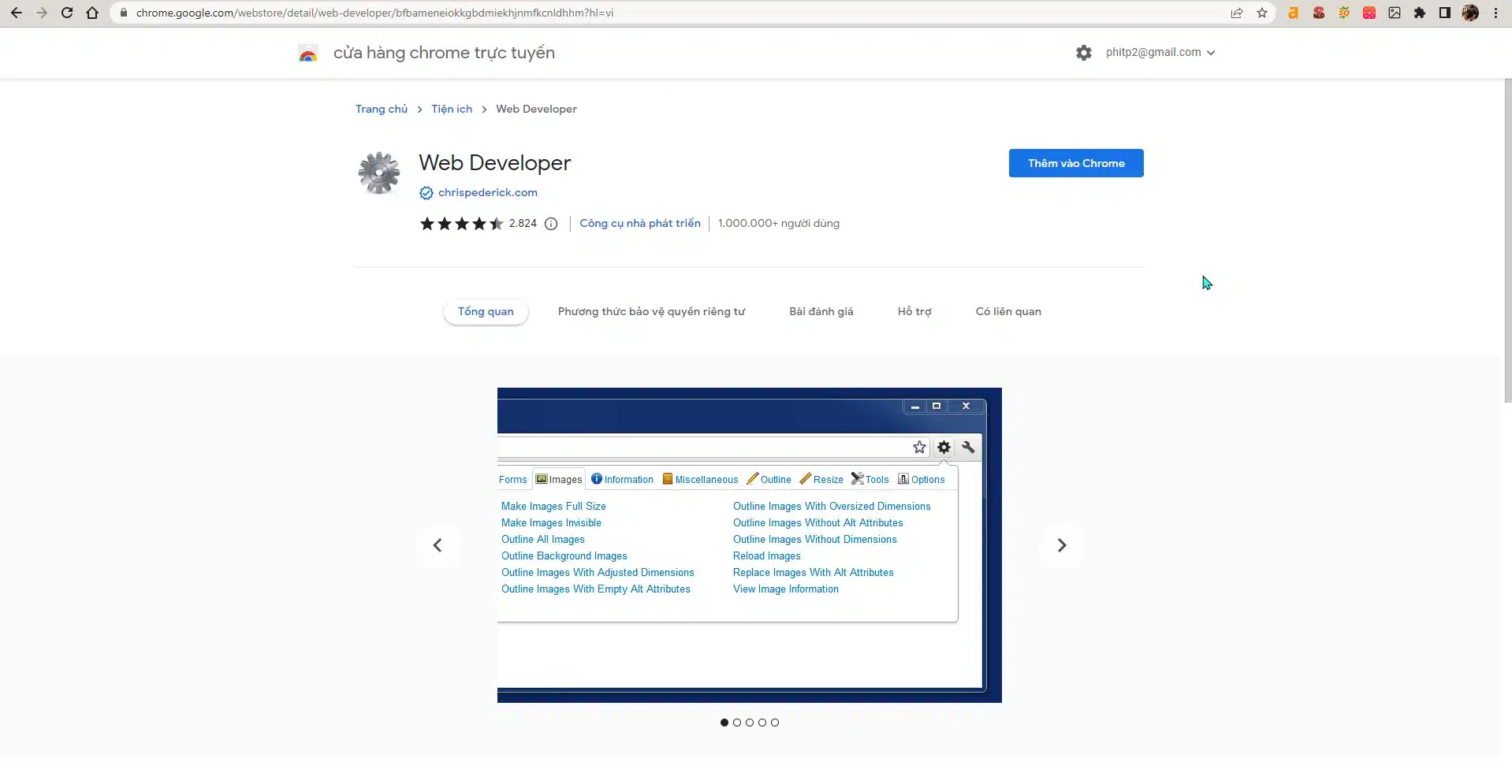The width and height of the screenshot is (1512, 784).
Task: Select the first carousel dot
Action: [x=724, y=723]
